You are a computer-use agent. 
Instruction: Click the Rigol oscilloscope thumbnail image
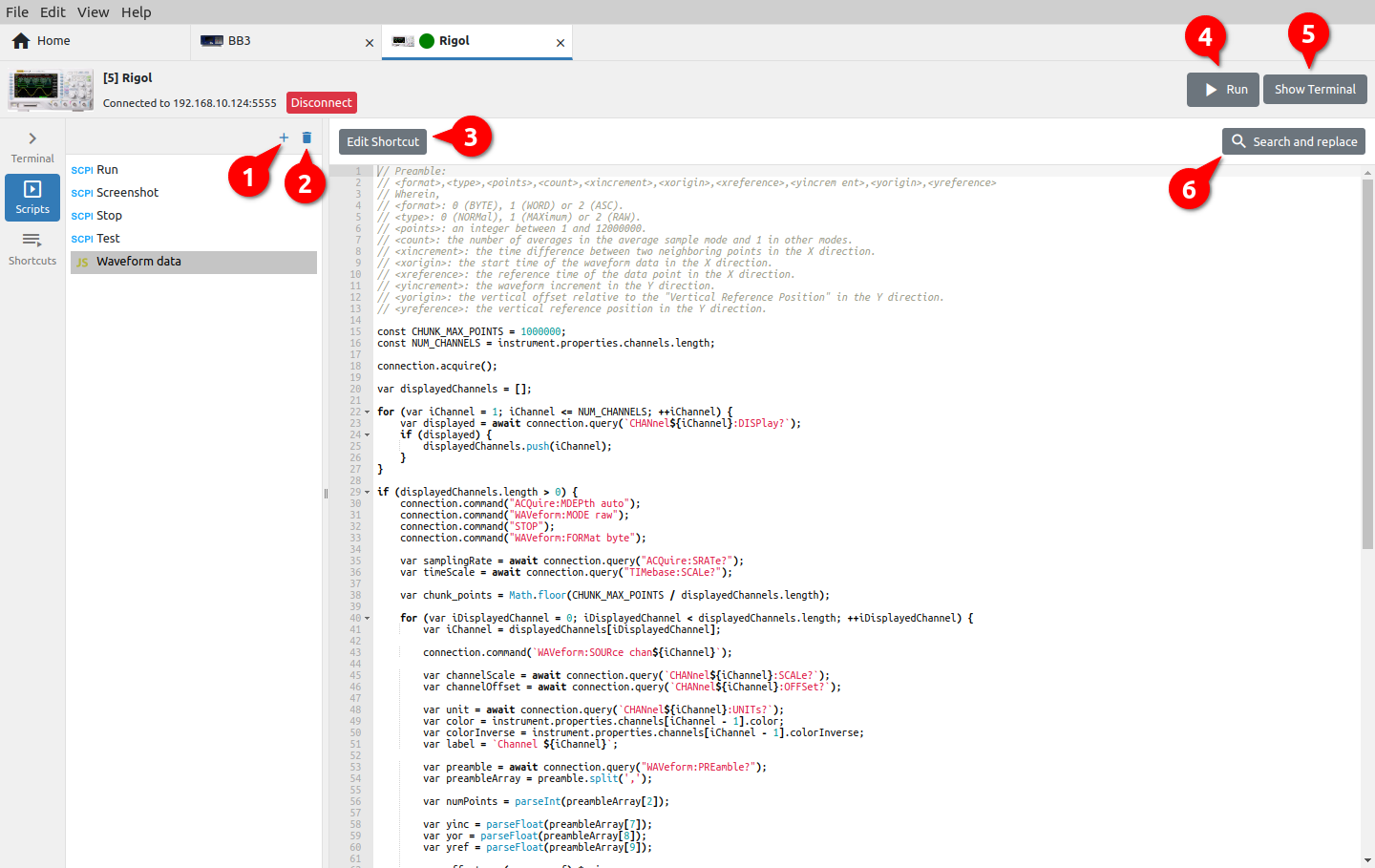coord(51,91)
